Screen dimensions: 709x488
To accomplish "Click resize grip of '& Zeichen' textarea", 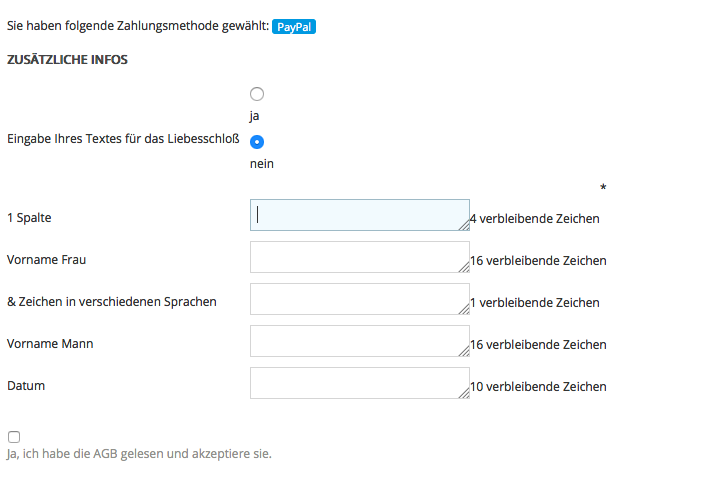I will (464, 310).
